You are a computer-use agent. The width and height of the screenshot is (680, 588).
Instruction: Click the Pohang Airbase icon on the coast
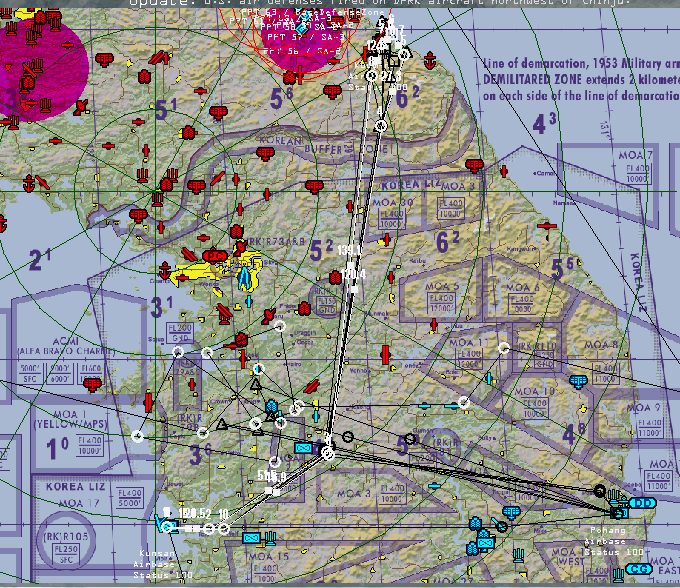click(x=618, y=513)
